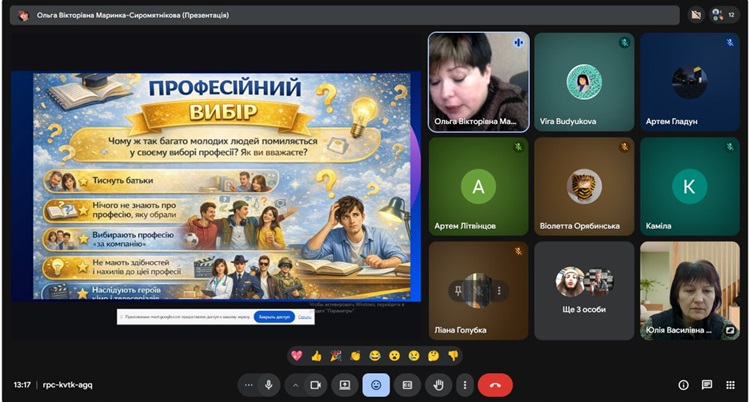Click the present screen icon
This screenshot has height=402, width=750.
click(345, 384)
